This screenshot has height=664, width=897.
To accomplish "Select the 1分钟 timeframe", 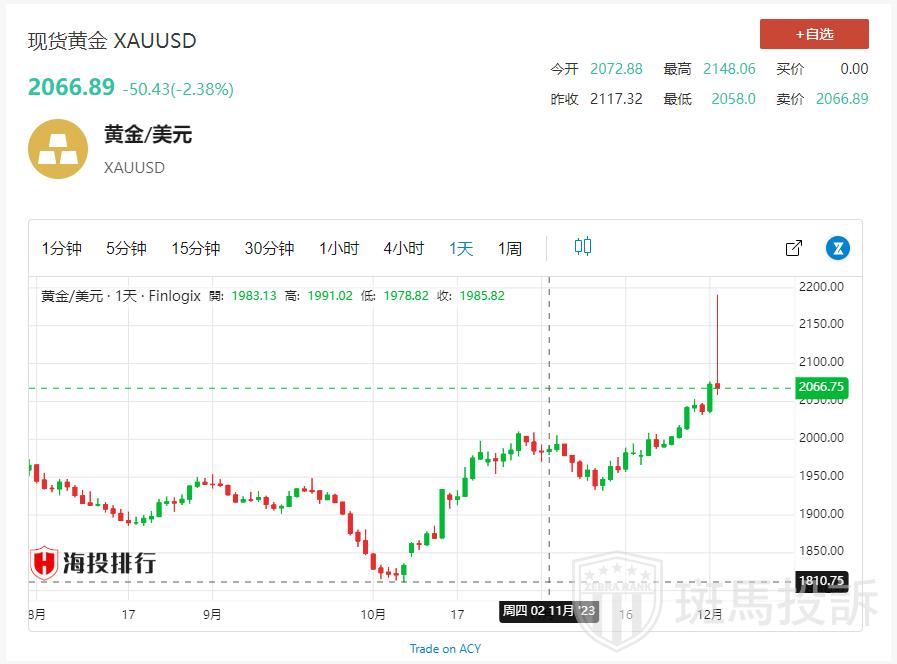I will click(x=61, y=249).
